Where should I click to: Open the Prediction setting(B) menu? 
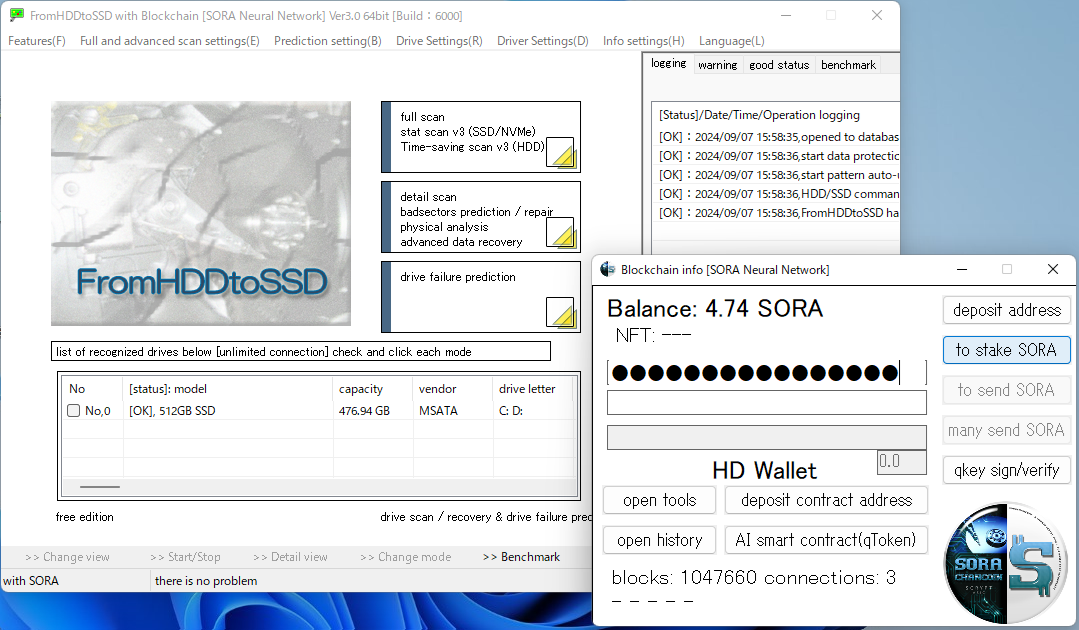(x=328, y=41)
